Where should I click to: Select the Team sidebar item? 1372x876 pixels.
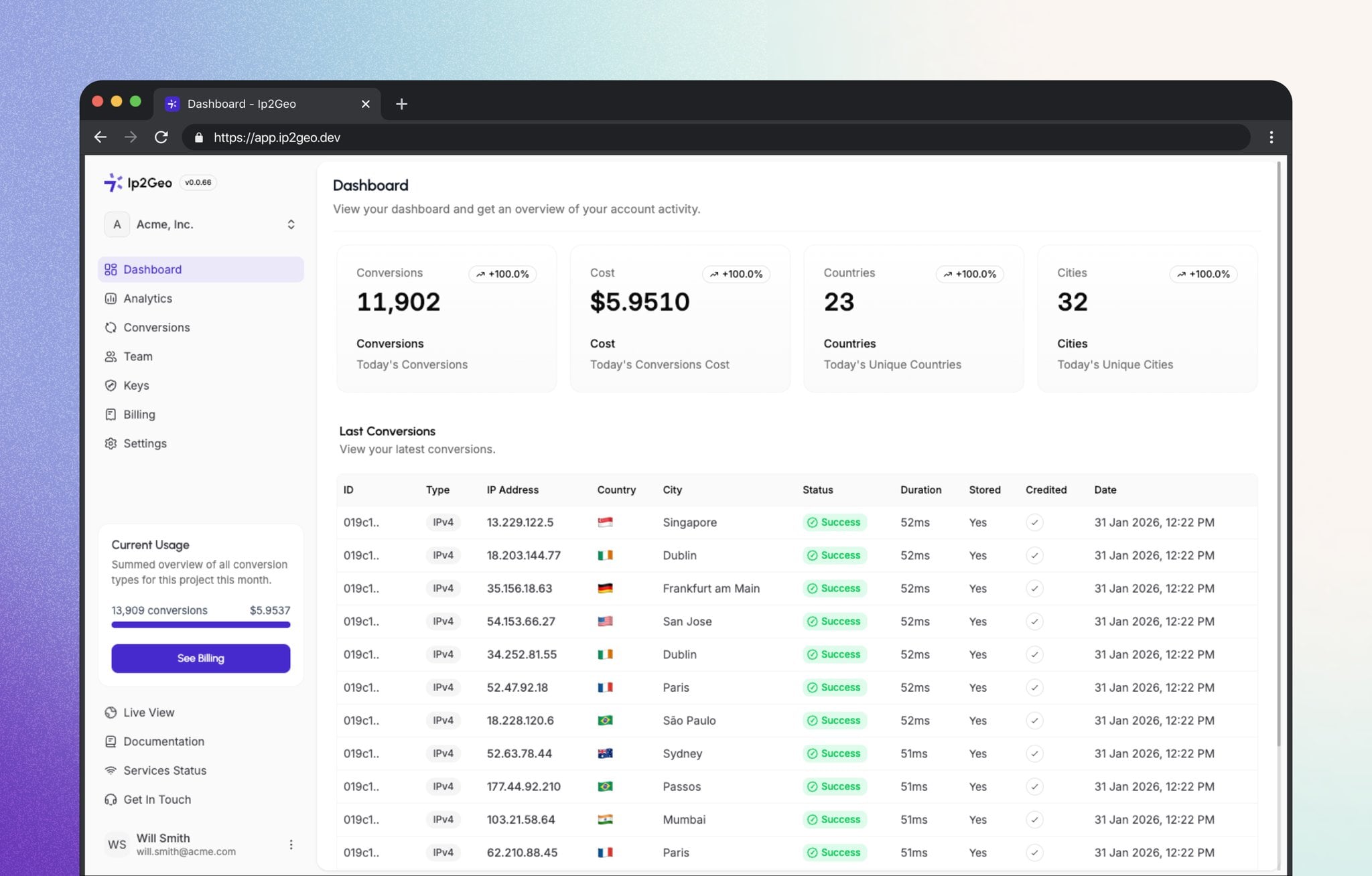137,356
